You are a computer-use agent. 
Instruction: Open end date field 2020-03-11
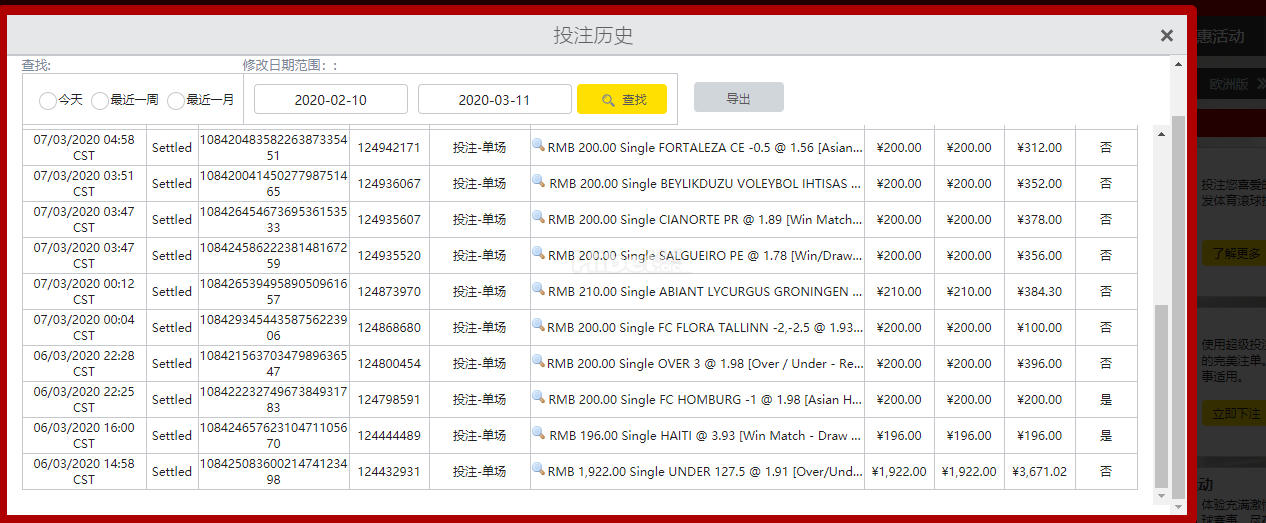494,100
